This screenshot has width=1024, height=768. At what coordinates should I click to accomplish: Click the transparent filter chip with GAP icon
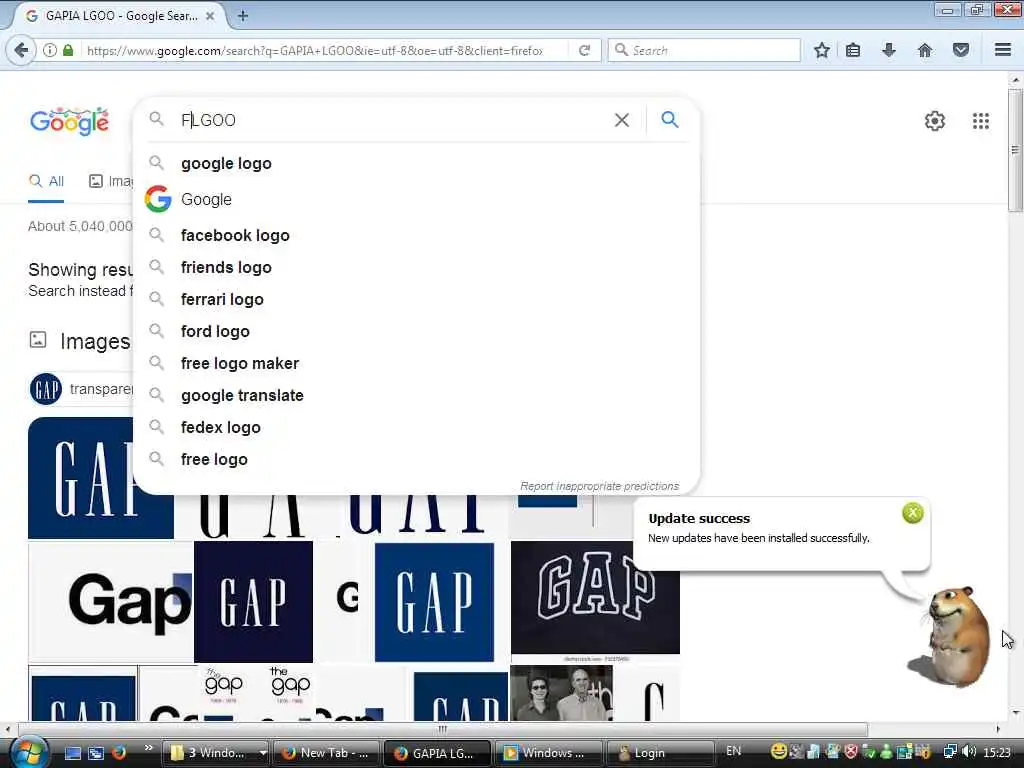[x=81, y=389]
